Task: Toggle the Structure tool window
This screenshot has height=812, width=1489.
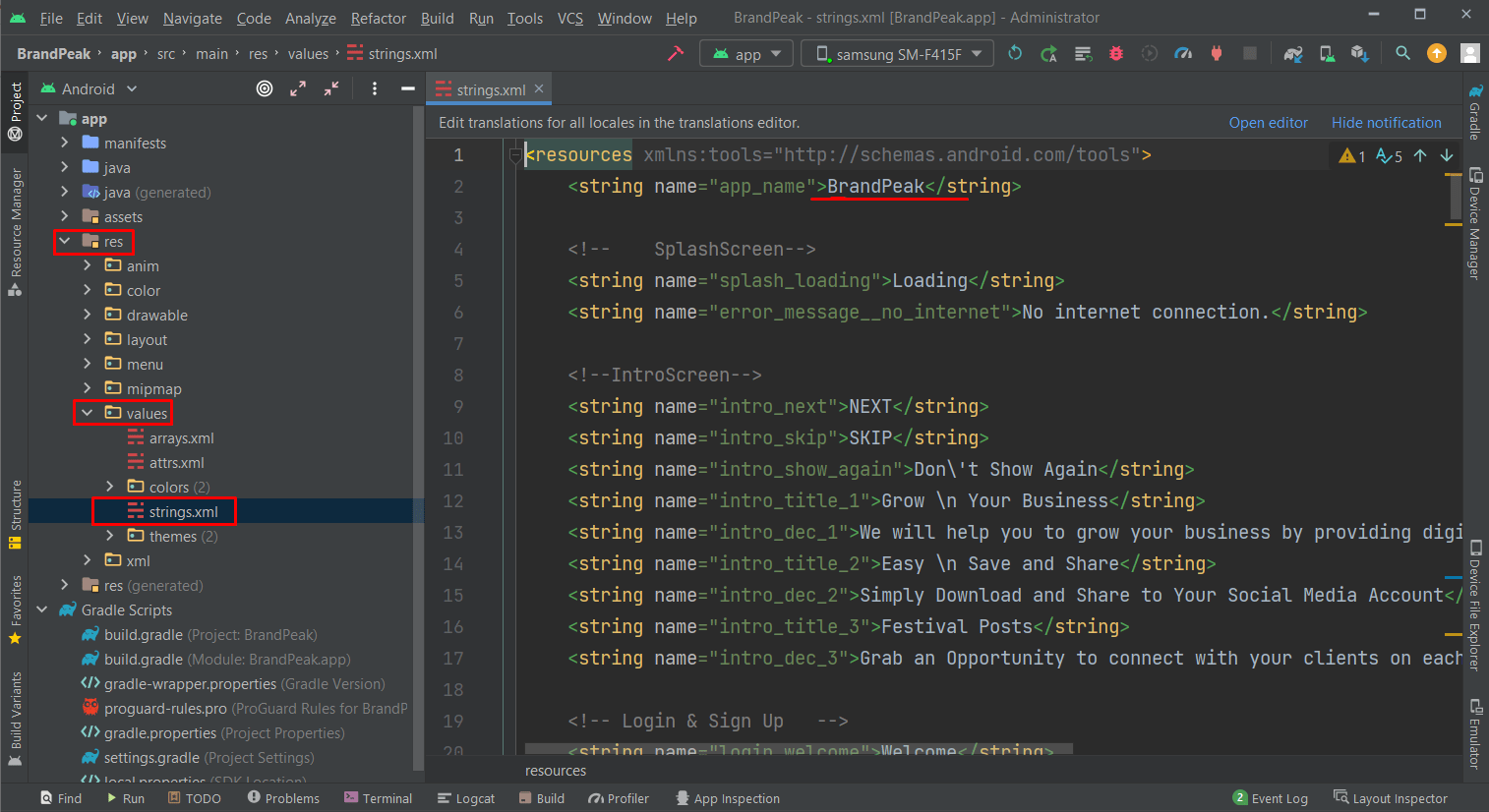Action: pyautogui.click(x=15, y=514)
